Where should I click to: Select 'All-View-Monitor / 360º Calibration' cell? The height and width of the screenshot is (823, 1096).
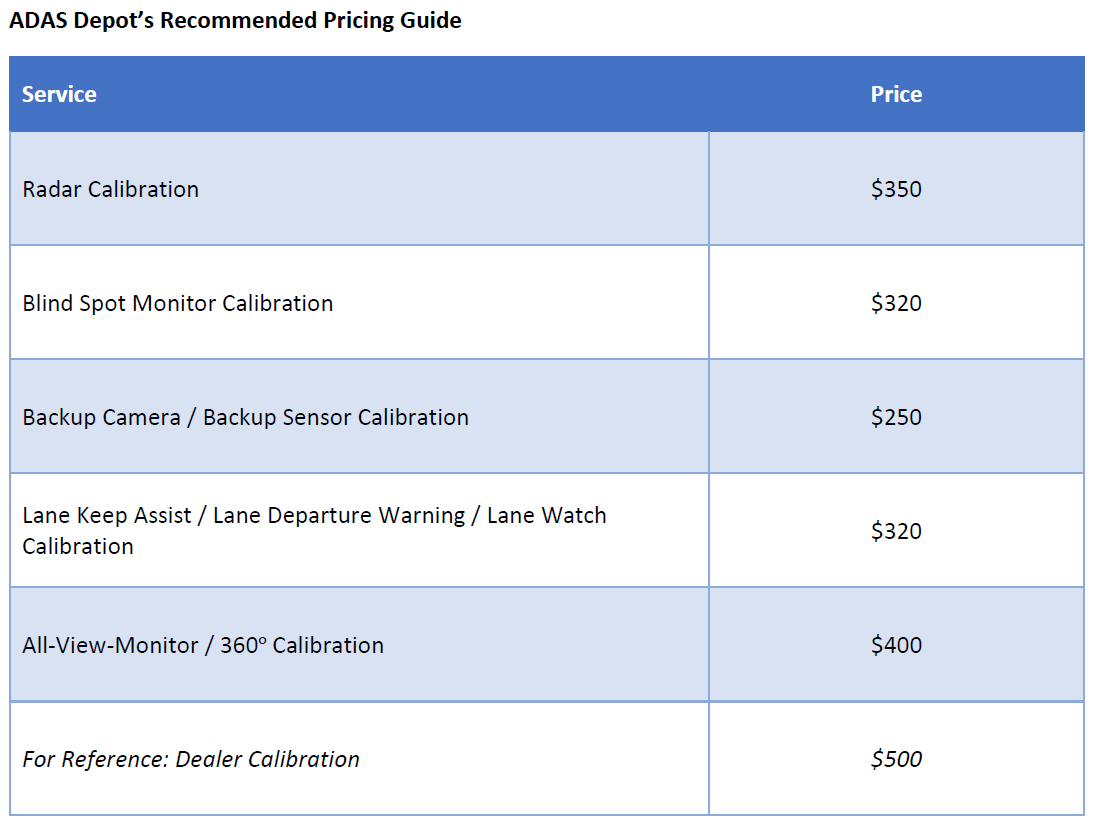tap(203, 645)
